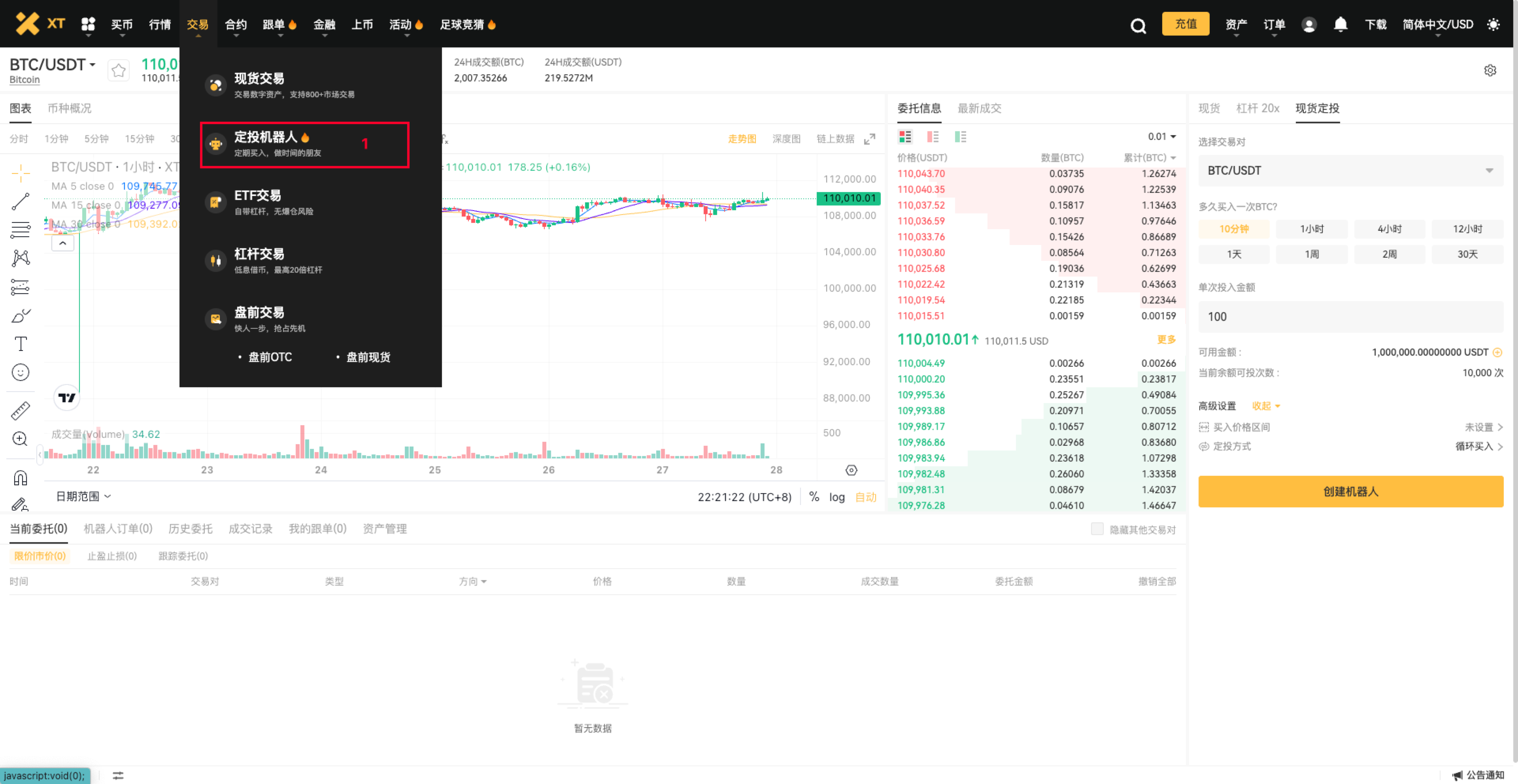The image size is (1518, 784).
Task: Open 定投机器人 menu entry
Action: pyautogui.click(x=304, y=144)
